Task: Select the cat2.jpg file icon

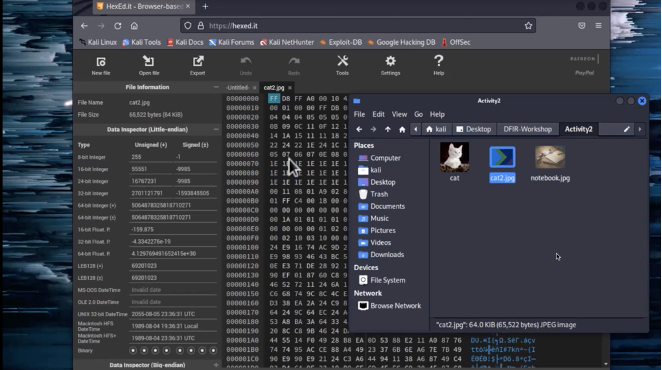Action: click(502, 157)
